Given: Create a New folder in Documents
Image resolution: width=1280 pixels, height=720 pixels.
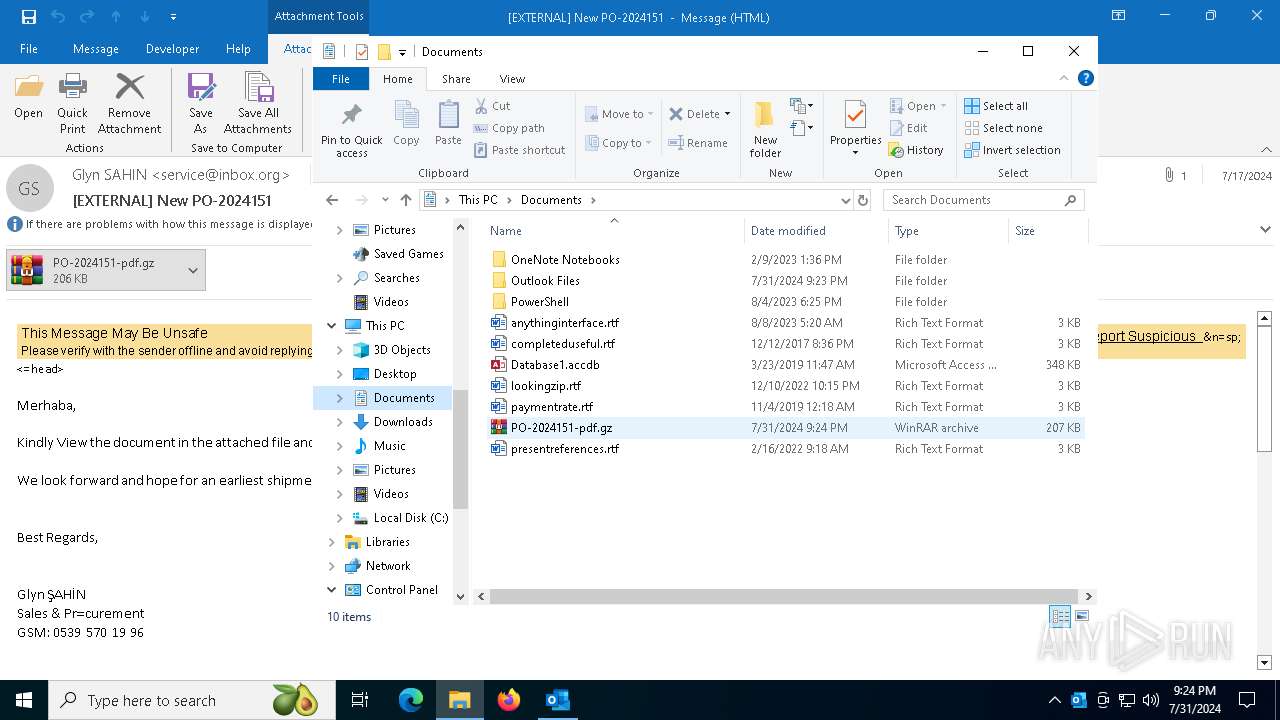Looking at the screenshot, I should click(765, 128).
